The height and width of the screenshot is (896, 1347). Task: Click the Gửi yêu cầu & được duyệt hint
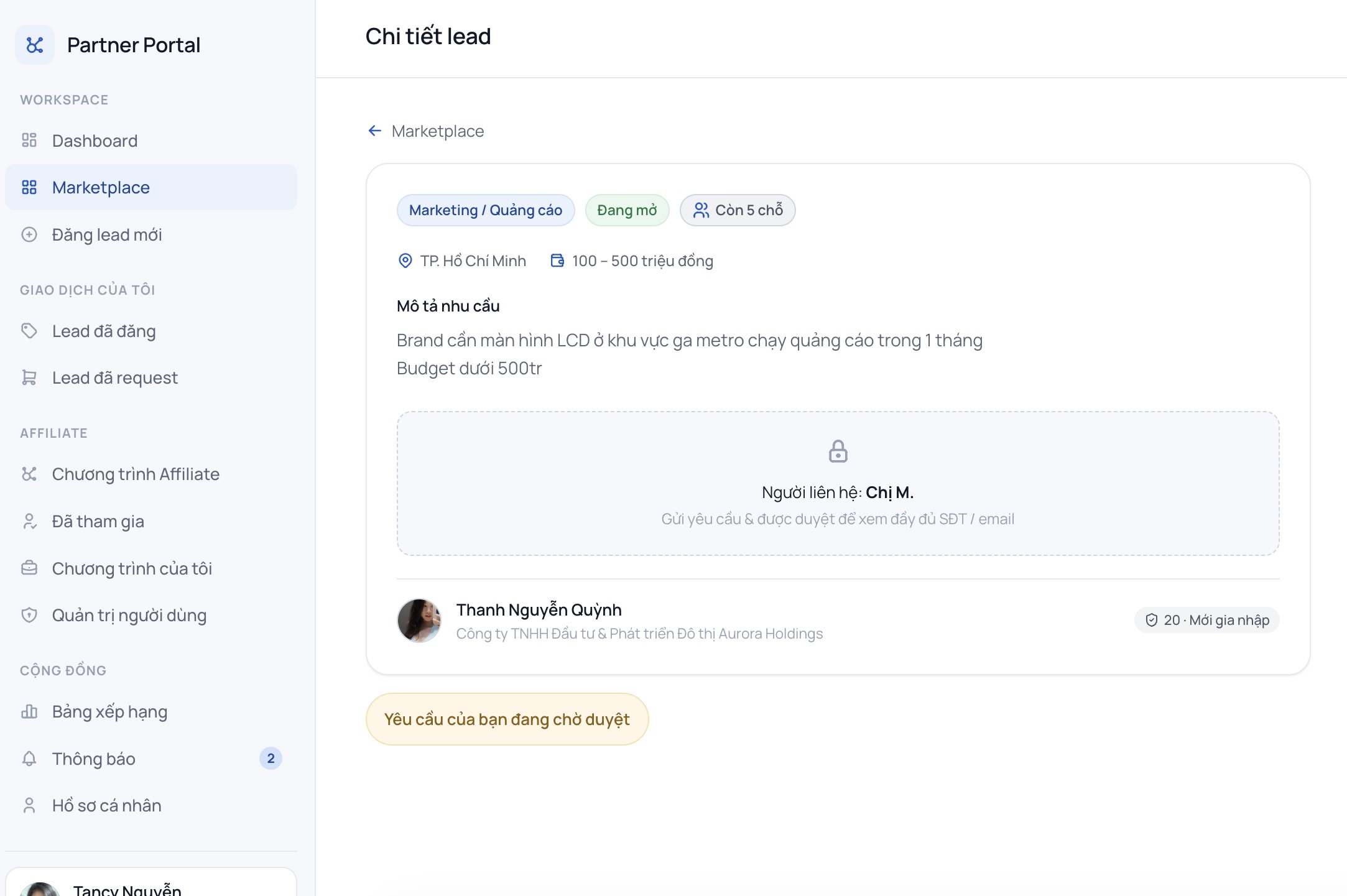click(x=838, y=519)
